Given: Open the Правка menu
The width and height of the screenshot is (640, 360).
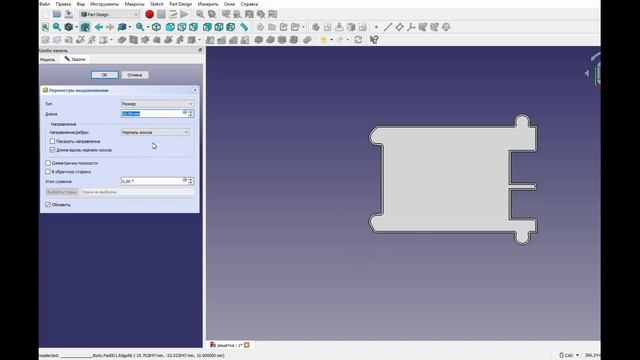Looking at the screenshot, I should pyautogui.click(x=63, y=4).
